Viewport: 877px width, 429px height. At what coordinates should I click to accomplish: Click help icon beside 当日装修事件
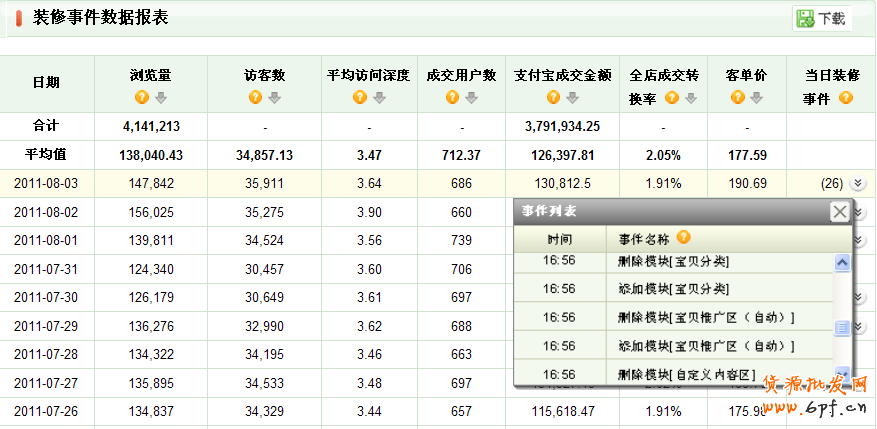(x=846, y=98)
